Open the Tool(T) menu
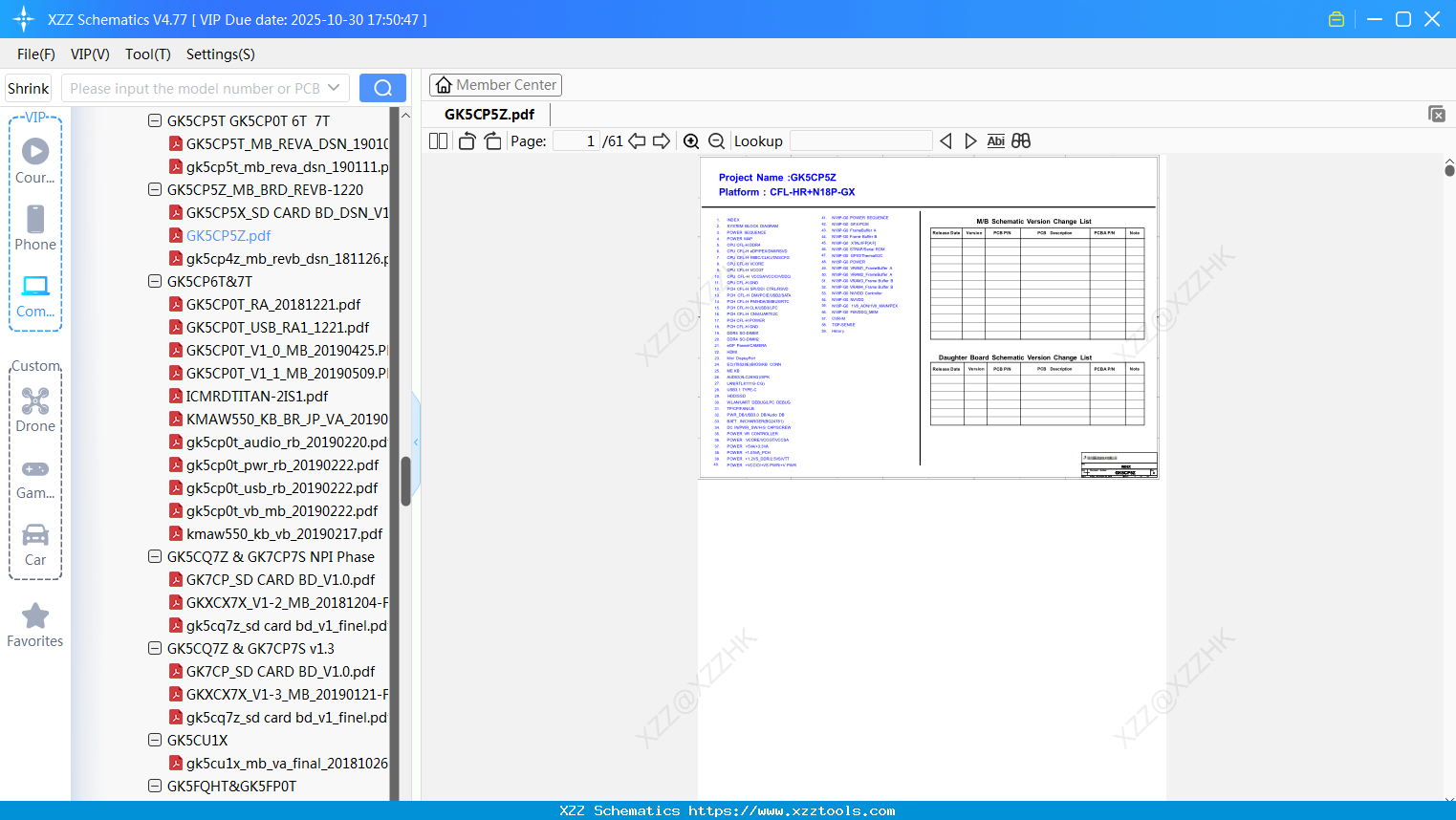Screen dimensions: 1456x820 pos(148,54)
